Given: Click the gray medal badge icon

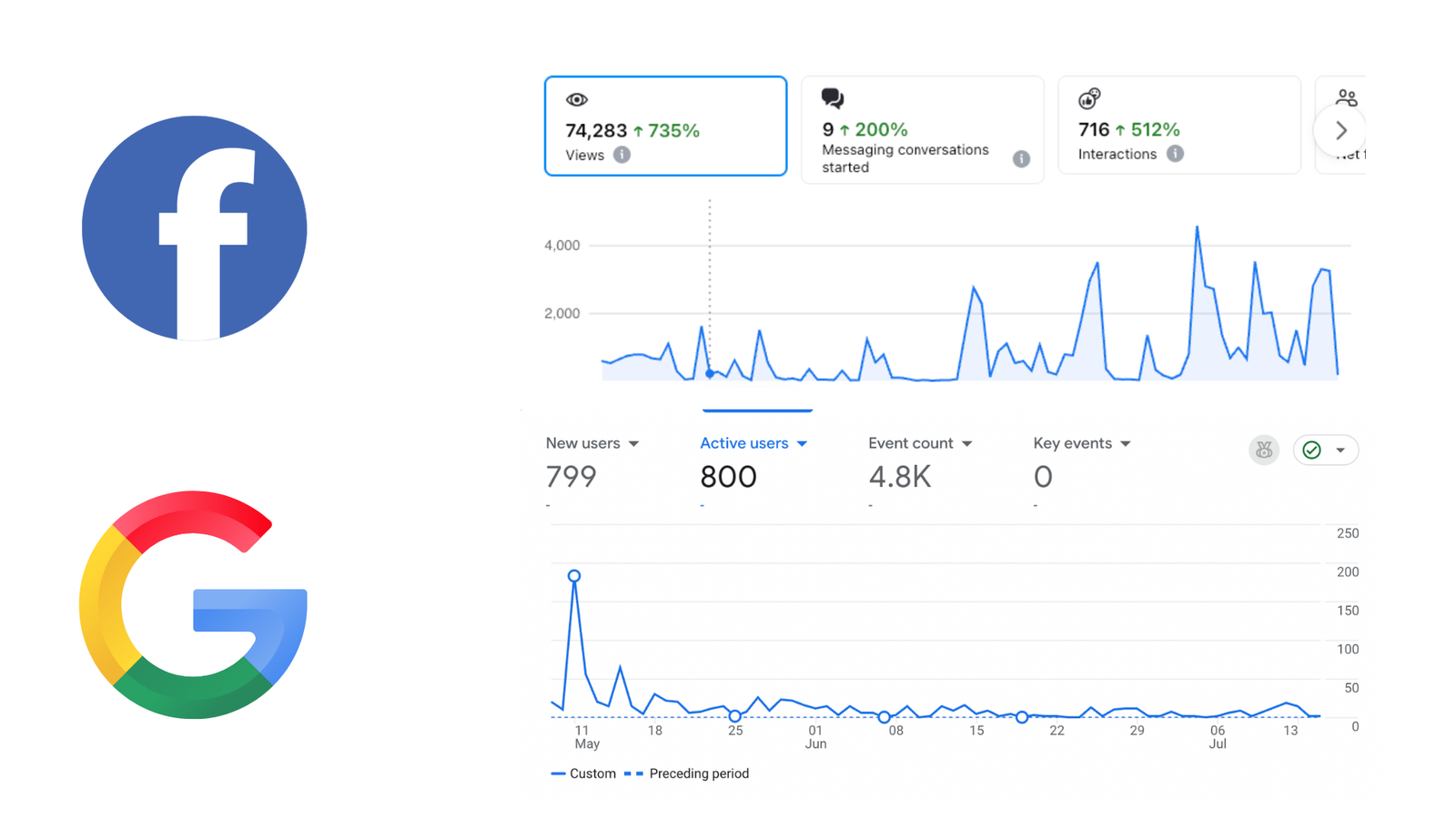Looking at the screenshot, I should (1264, 450).
